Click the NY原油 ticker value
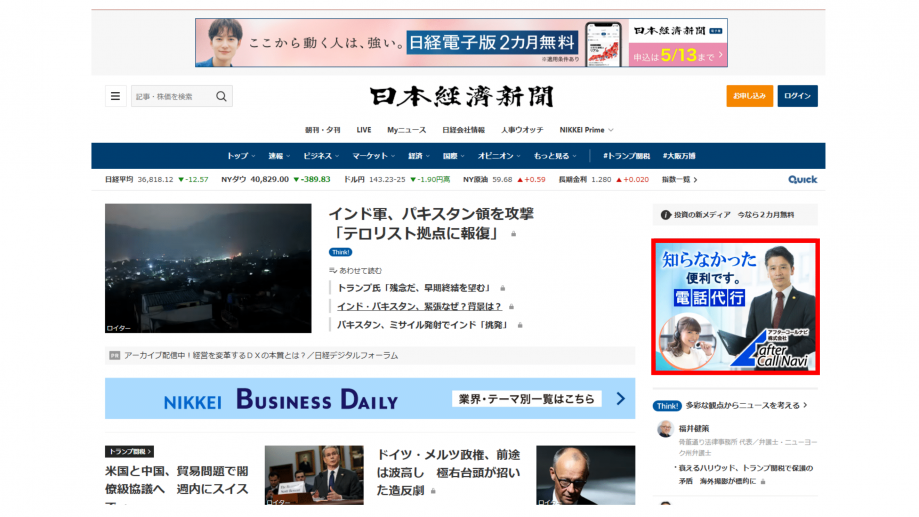The width and height of the screenshot is (919, 517). [504, 179]
